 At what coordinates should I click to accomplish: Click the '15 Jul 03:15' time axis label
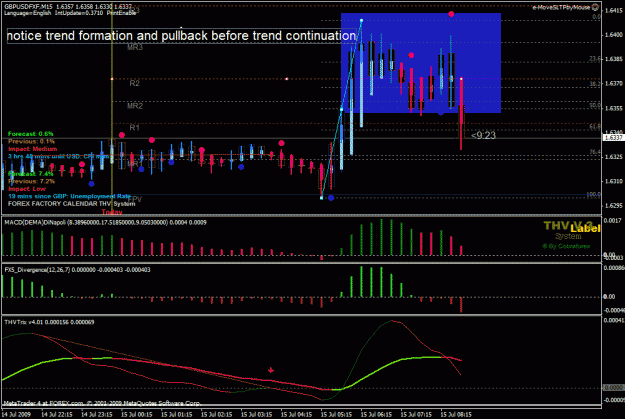click(x=256, y=415)
